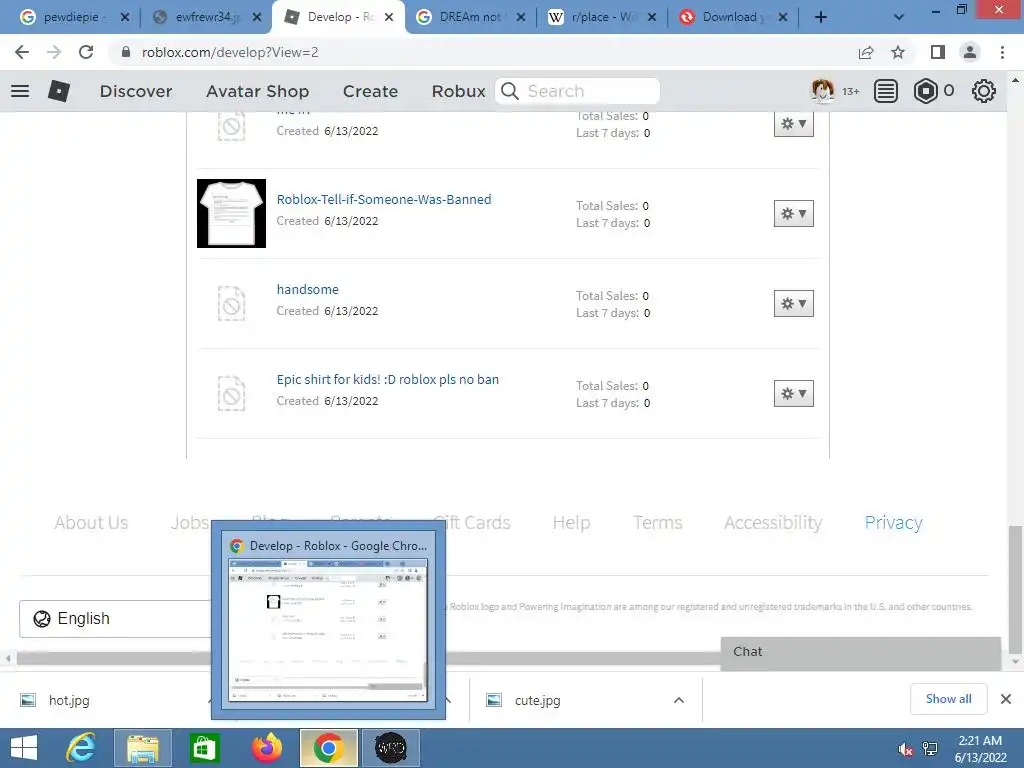
Task: Click the user avatar headshot in navbar
Action: (822, 91)
